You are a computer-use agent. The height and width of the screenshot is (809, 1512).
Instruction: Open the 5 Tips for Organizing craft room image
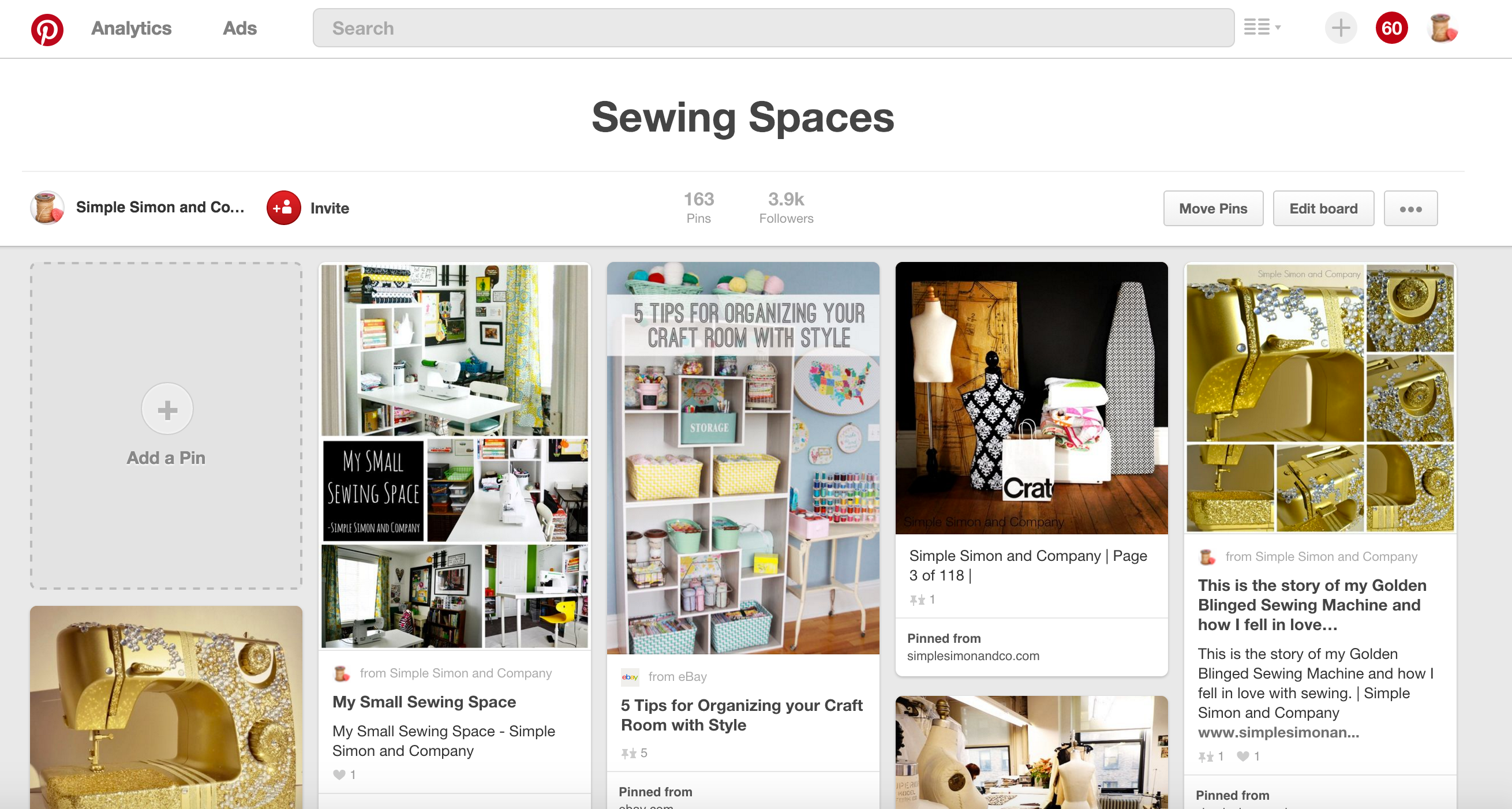point(743,458)
